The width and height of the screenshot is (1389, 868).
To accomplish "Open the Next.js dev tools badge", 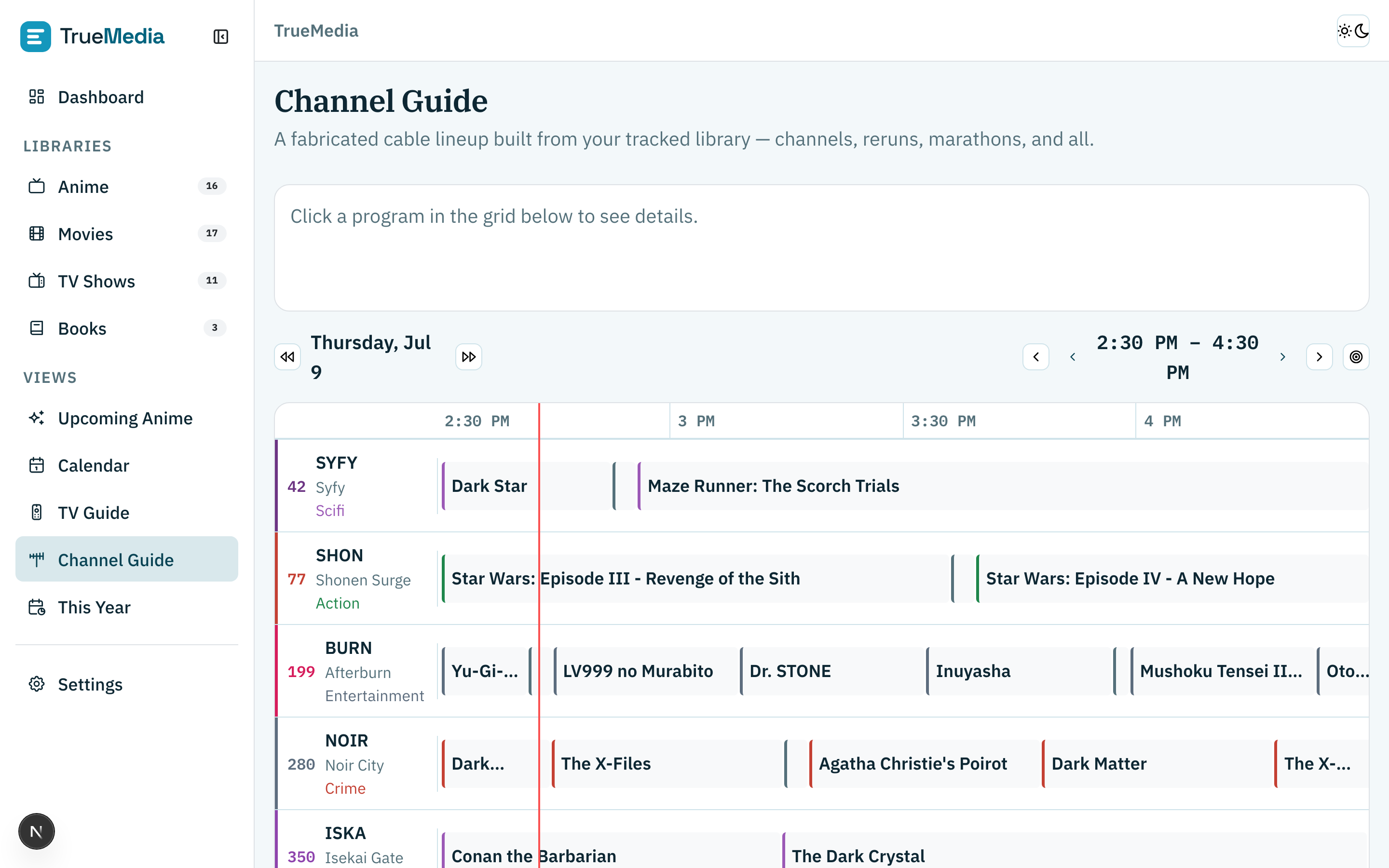I will point(36,831).
